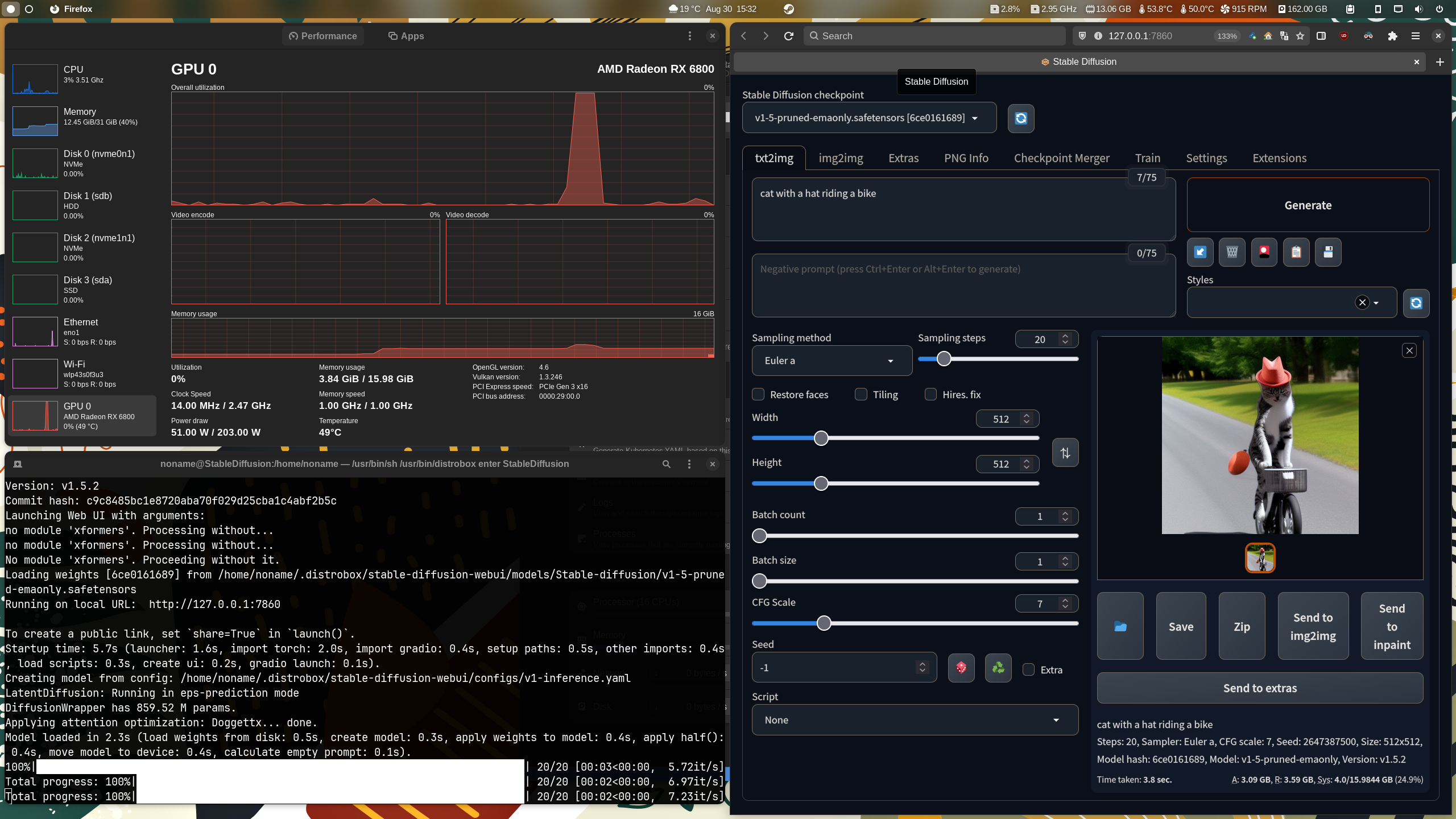1456x819 pixels.
Task: Select Memory in system monitor sidebar
Action: 82,121
